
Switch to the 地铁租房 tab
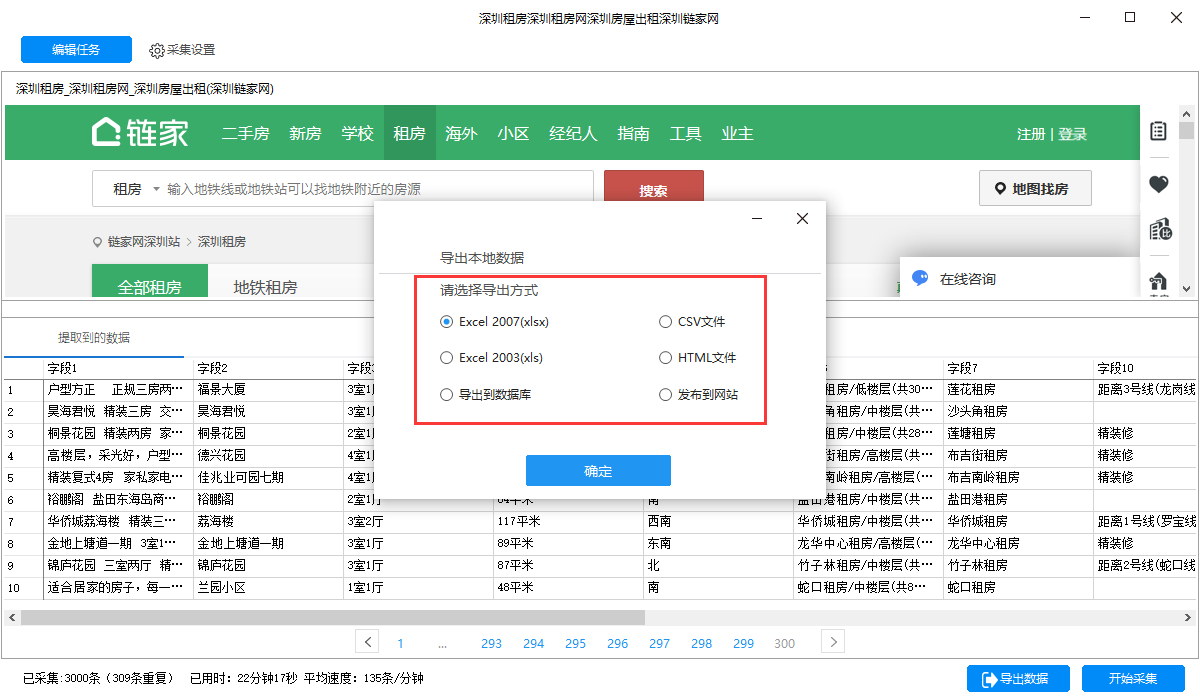click(x=265, y=286)
